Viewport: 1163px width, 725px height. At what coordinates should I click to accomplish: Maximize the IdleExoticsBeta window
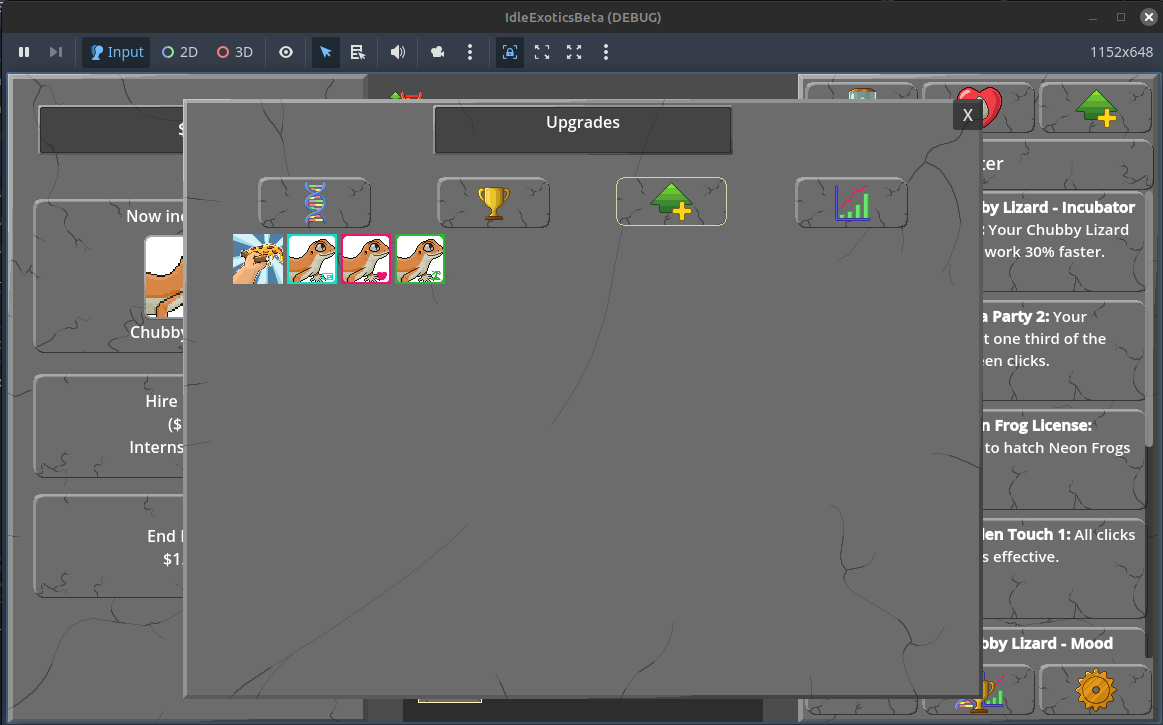click(x=1121, y=17)
